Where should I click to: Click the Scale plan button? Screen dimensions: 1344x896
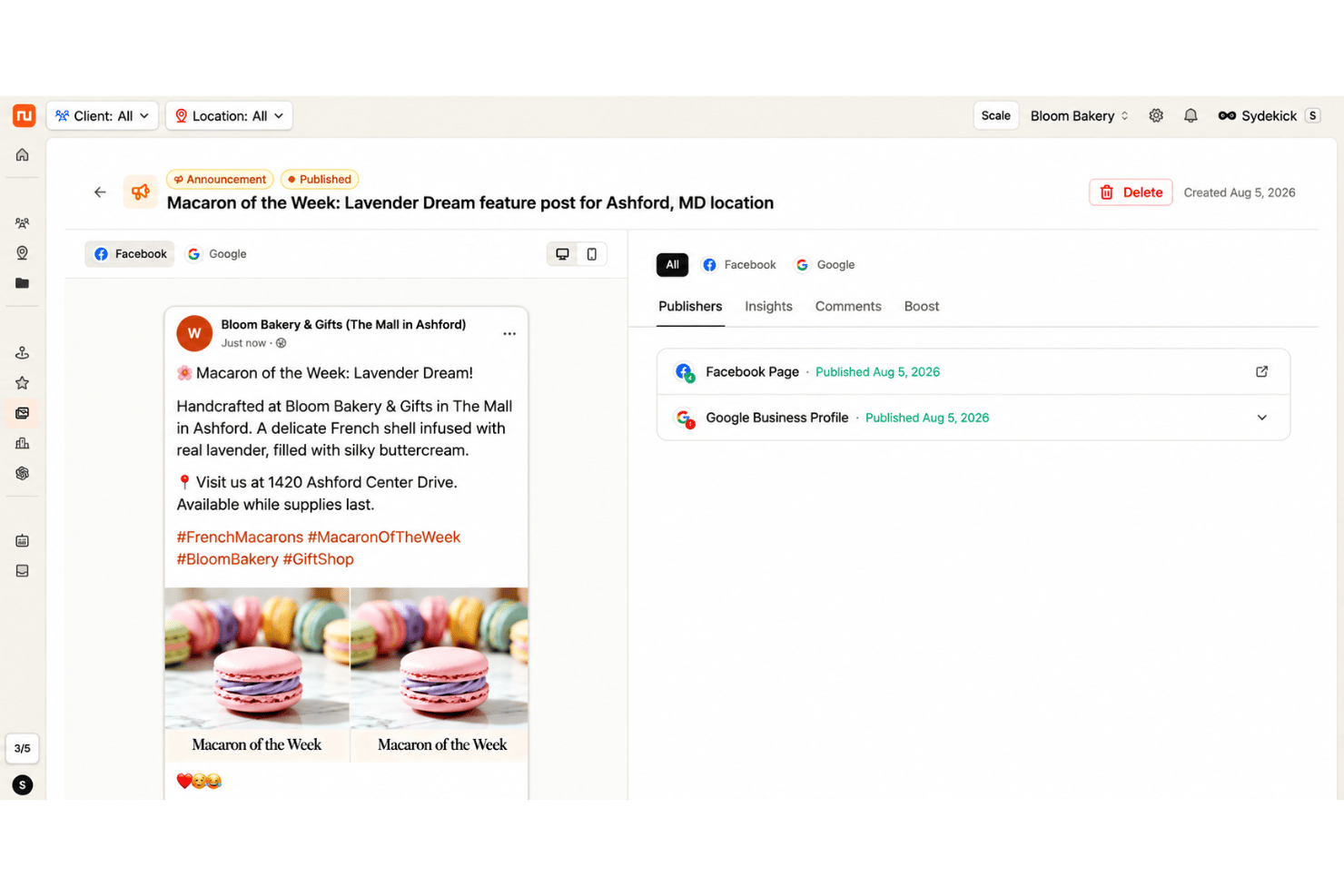(x=996, y=116)
